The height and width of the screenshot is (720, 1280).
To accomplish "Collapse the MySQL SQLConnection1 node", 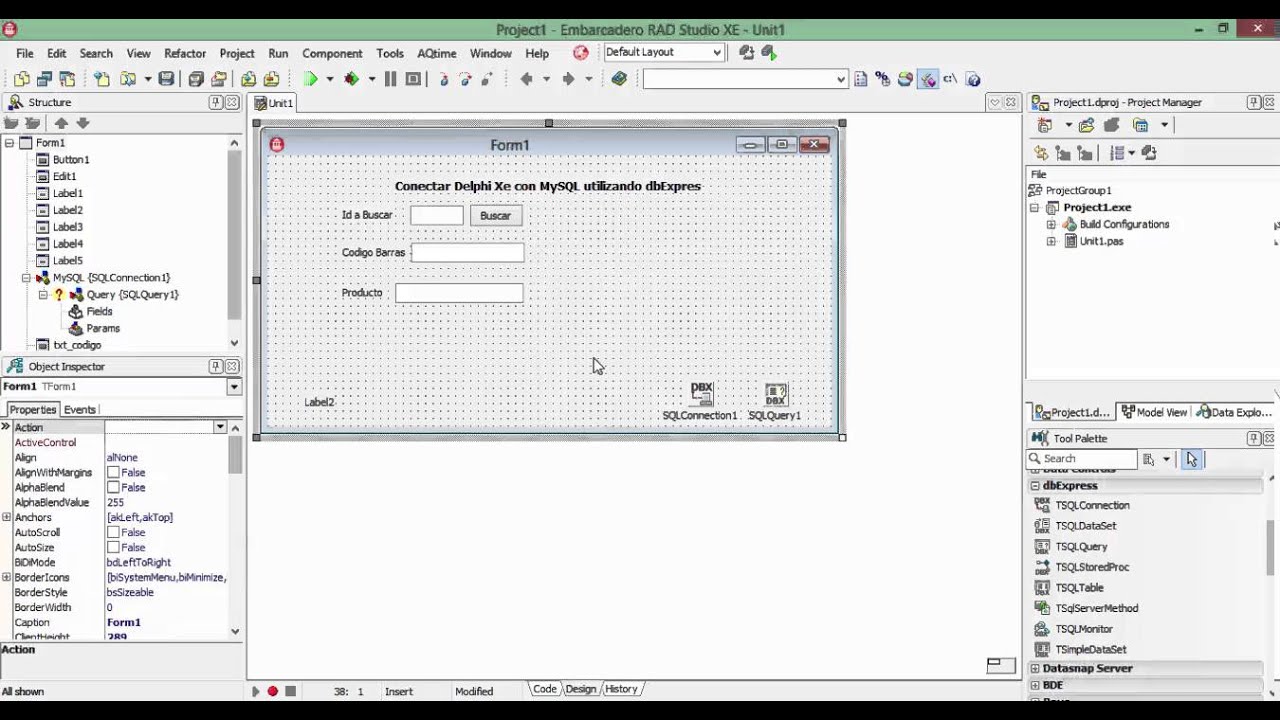I will [26, 278].
